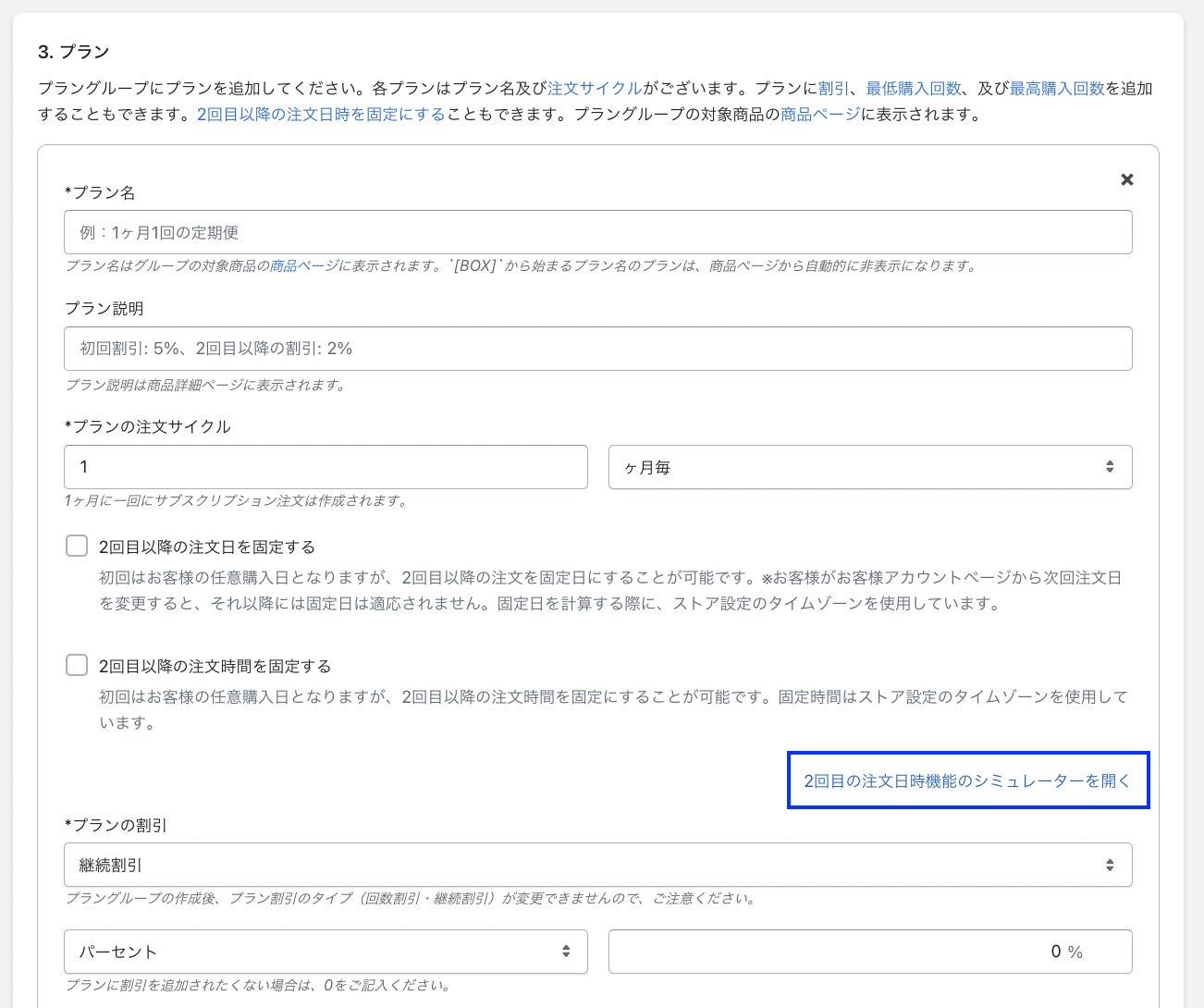This screenshot has width=1204, height=1008.
Task: Focus the プラン名 input field
Action: tap(598, 232)
